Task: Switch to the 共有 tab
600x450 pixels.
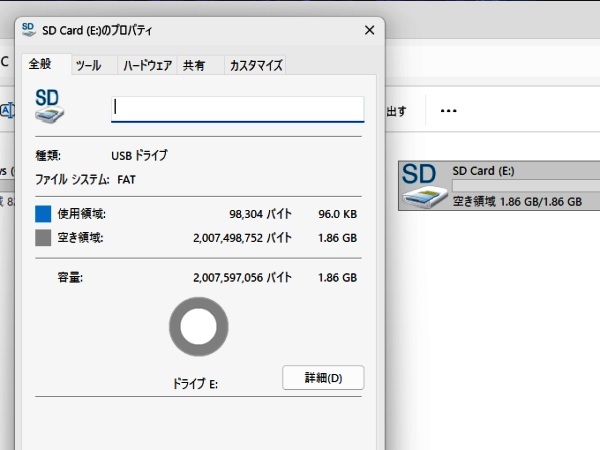Action: pyautogui.click(x=200, y=65)
